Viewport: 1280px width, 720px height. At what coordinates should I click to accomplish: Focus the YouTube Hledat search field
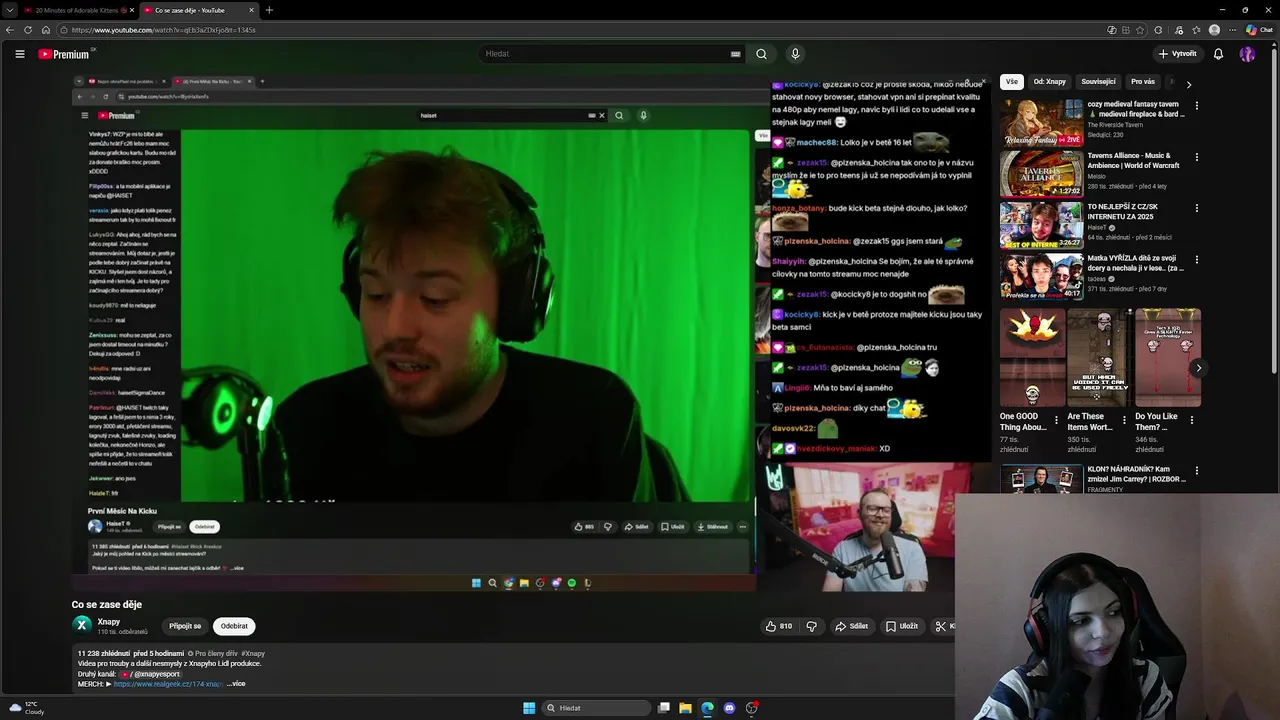point(605,54)
